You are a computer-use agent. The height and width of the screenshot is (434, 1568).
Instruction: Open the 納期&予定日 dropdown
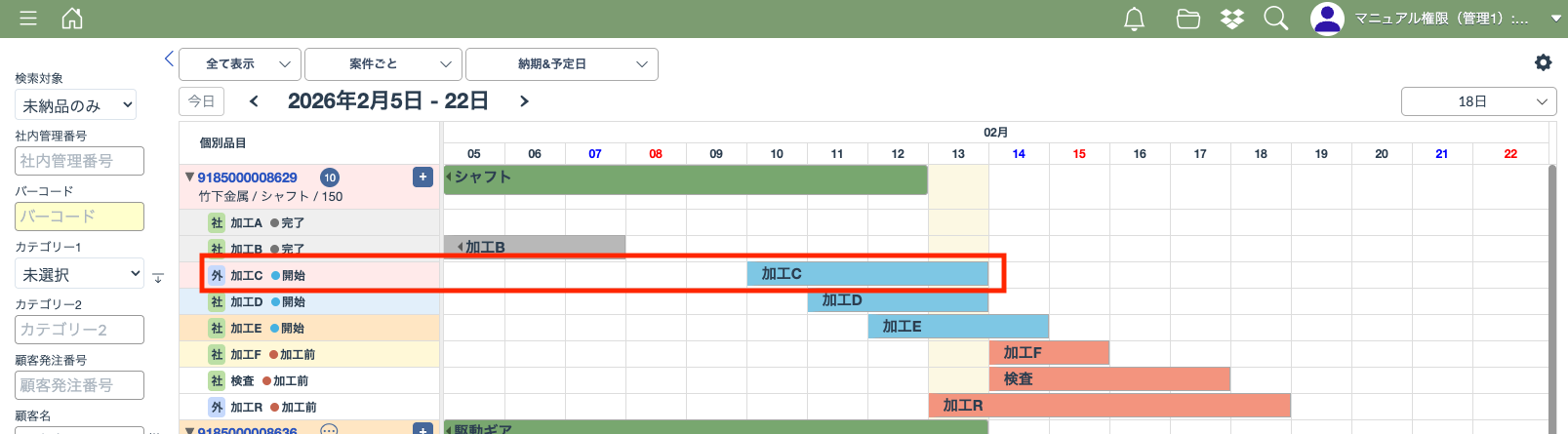tap(561, 64)
